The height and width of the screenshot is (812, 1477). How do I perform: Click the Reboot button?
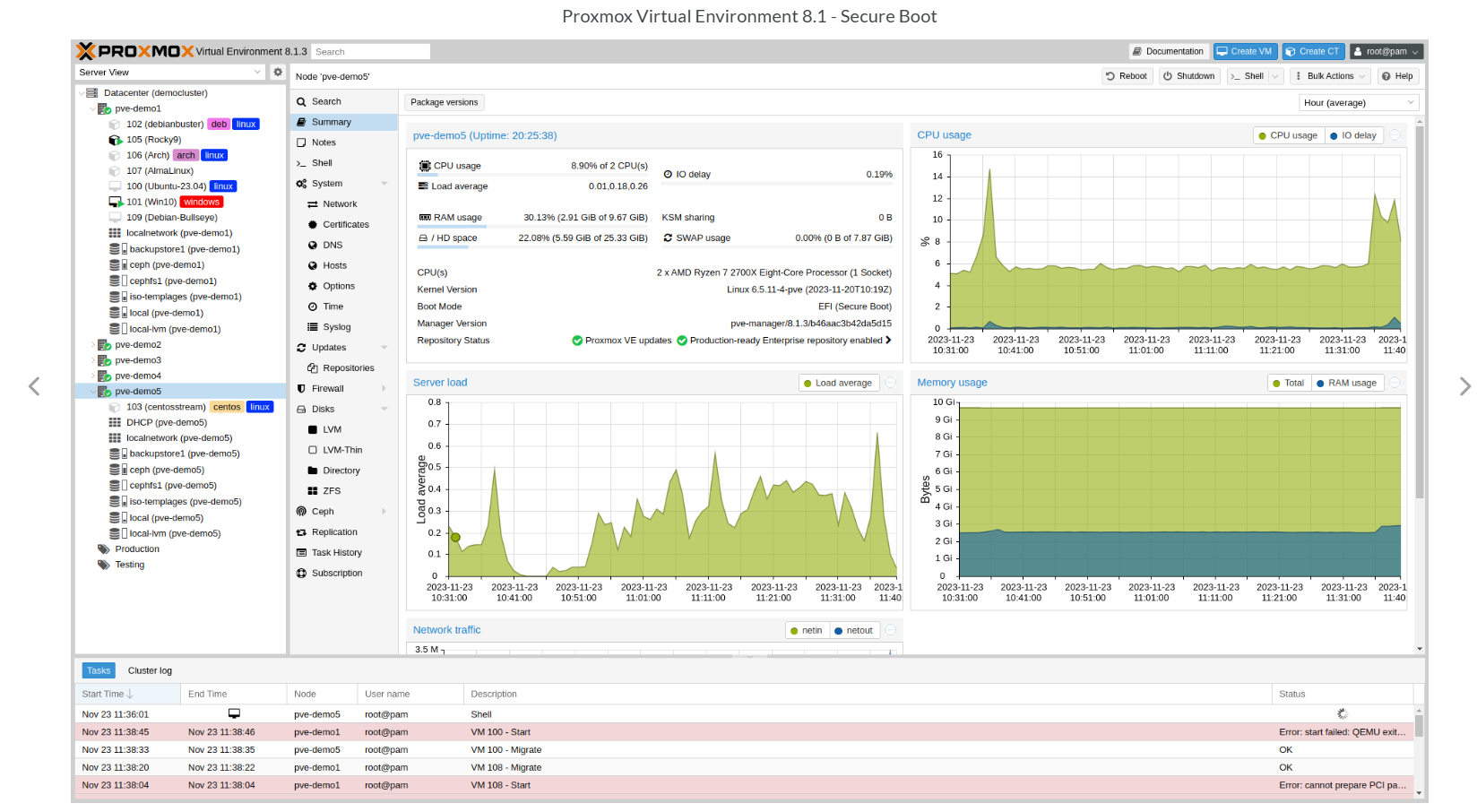(x=1127, y=76)
